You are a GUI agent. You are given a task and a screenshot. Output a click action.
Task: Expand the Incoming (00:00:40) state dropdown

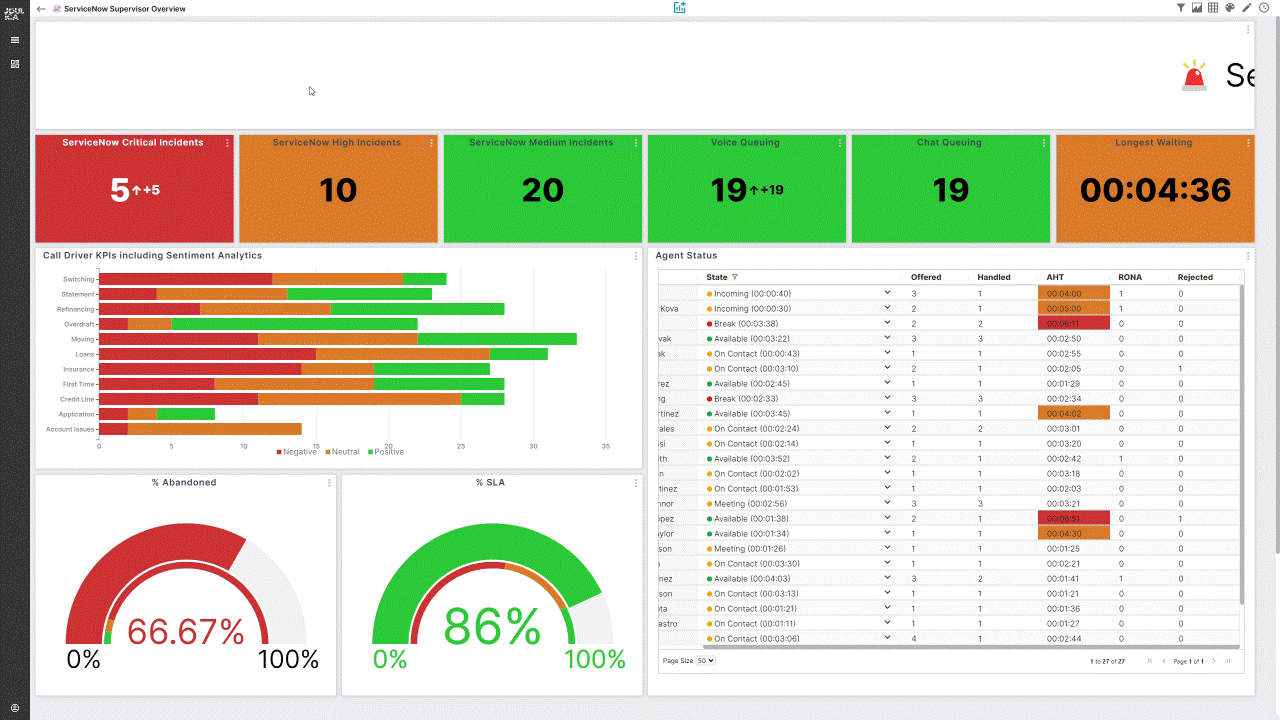pos(887,293)
